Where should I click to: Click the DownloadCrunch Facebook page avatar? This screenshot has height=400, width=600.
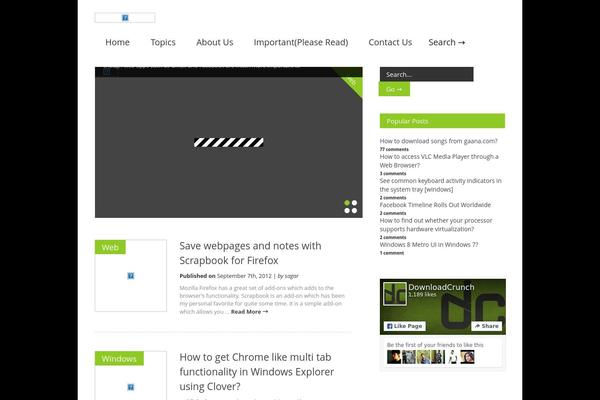(x=395, y=294)
